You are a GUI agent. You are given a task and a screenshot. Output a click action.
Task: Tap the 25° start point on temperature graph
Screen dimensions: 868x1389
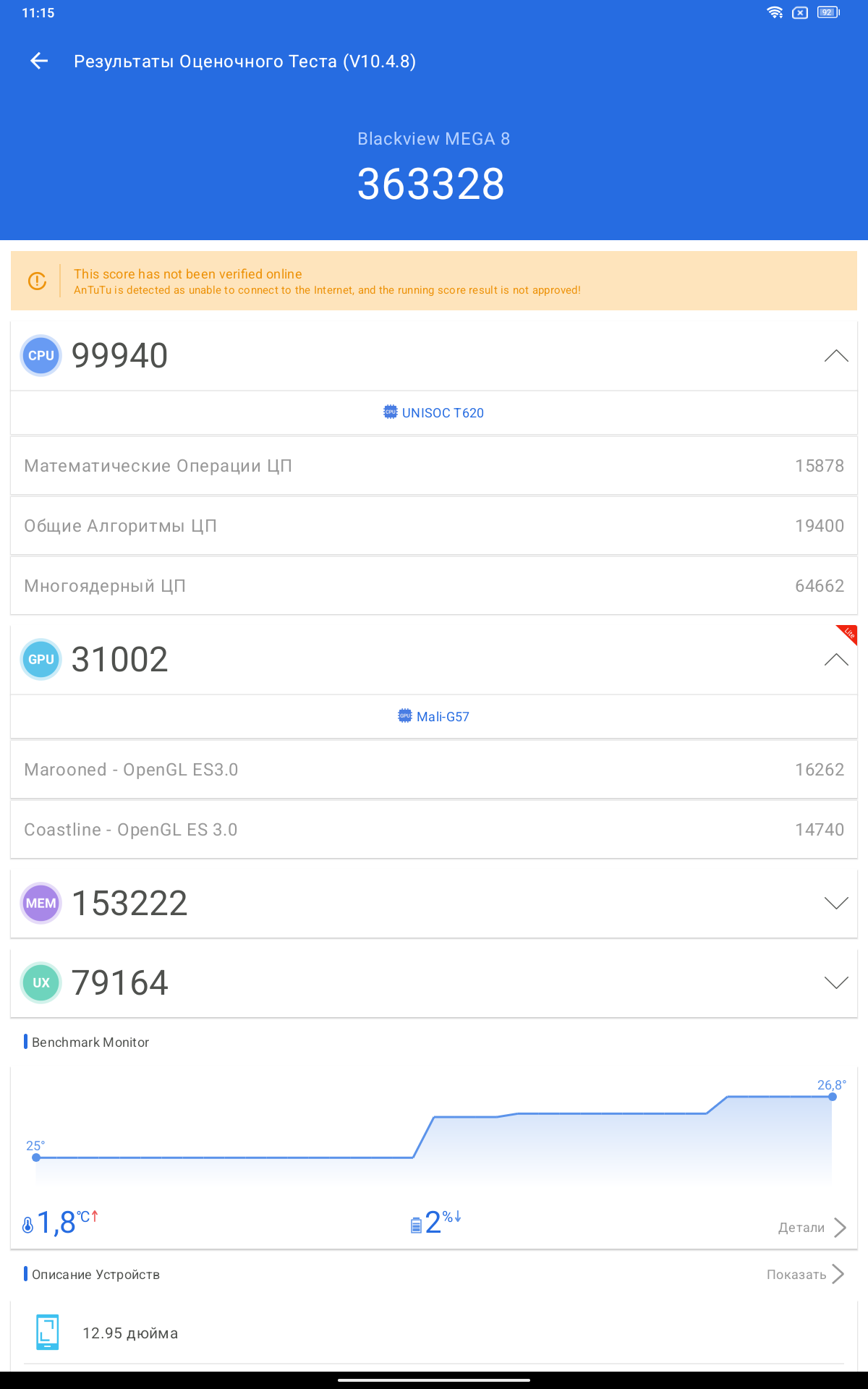point(36,1157)
